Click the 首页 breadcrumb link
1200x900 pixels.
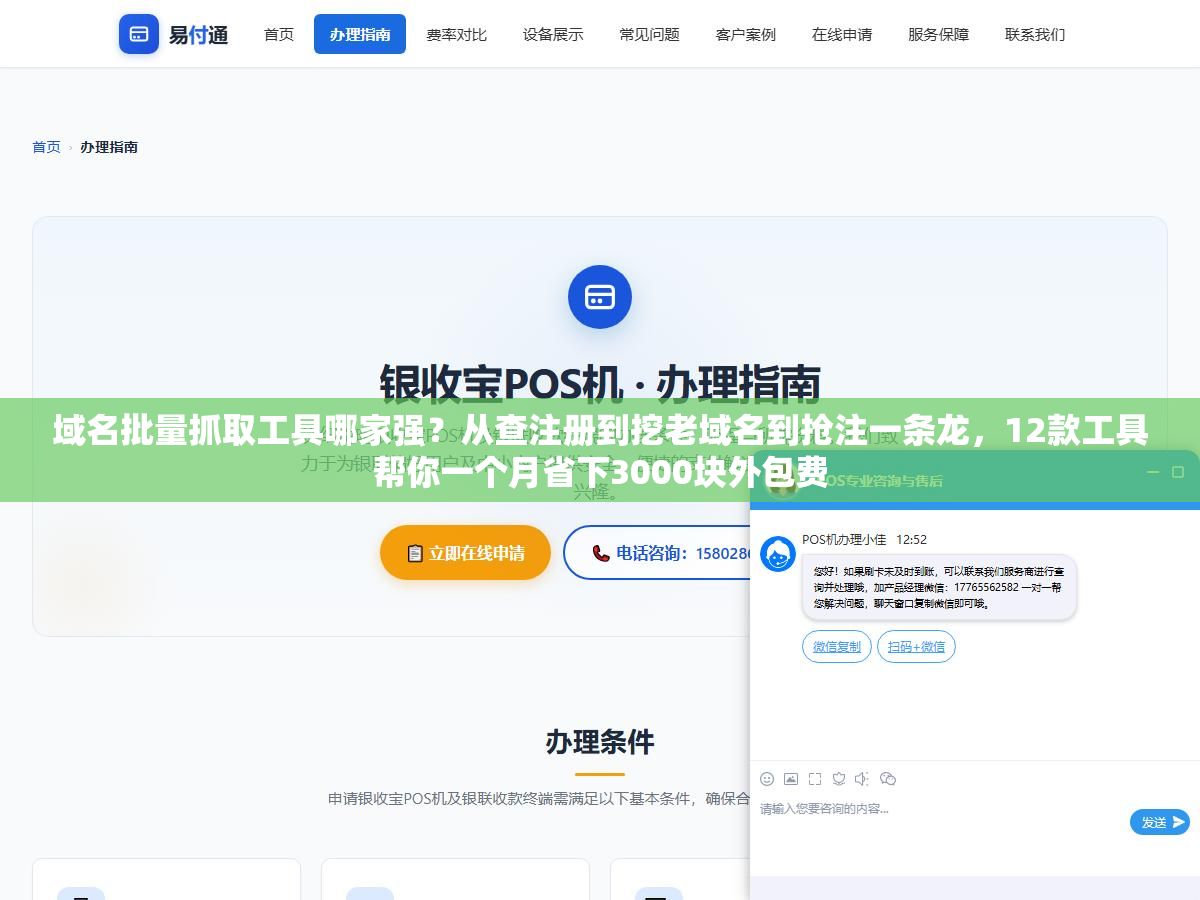point(46,147)
